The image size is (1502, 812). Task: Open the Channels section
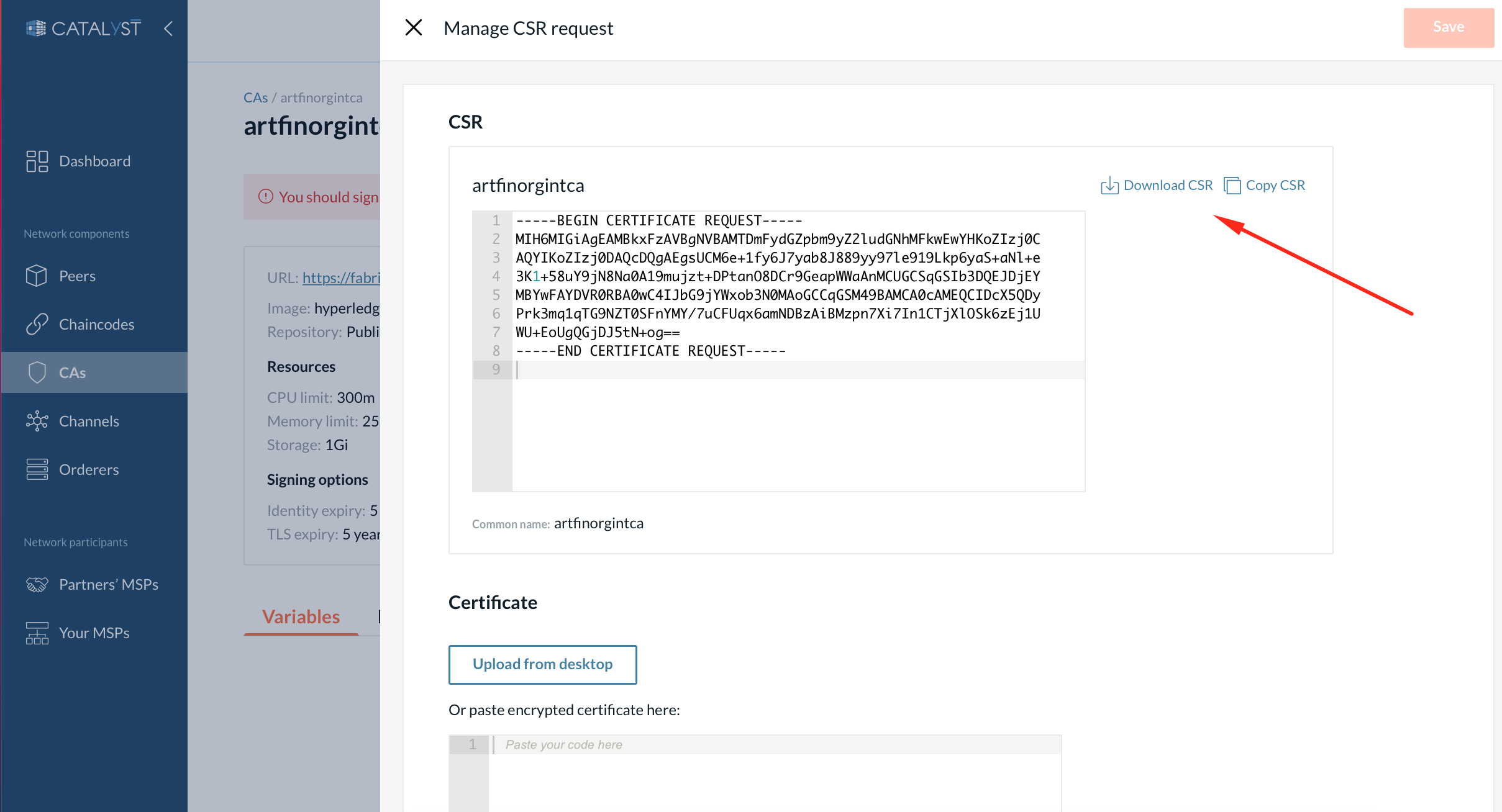pyautogui.click(x=89, y=420)
